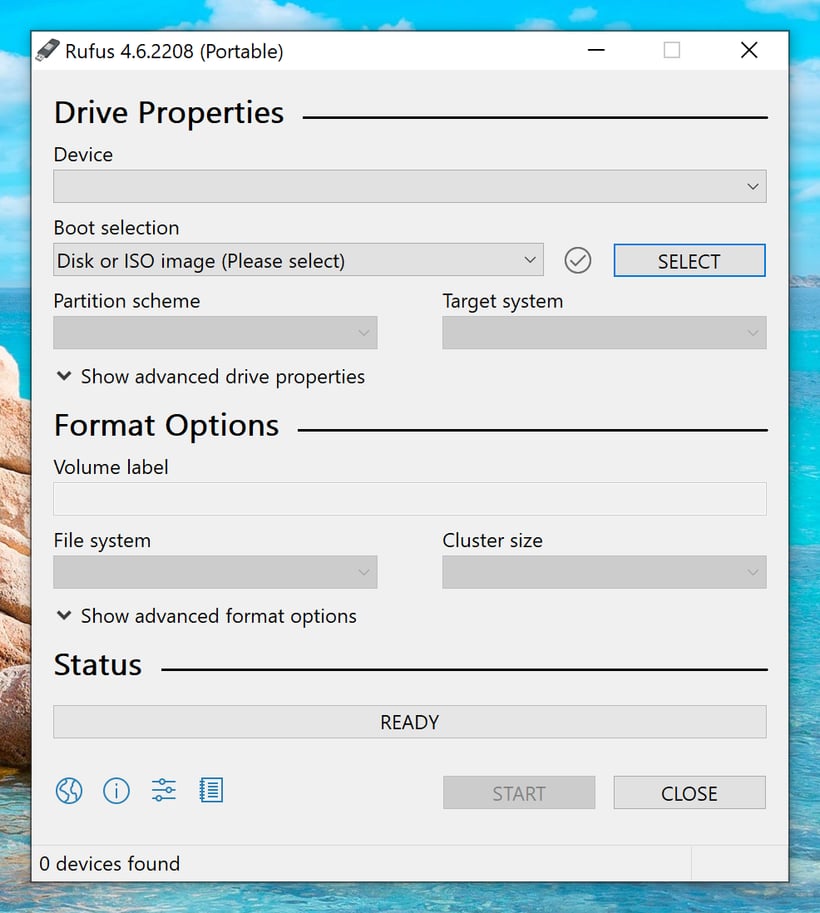
Task: Maximize the Rufus window
Action: click(672, 51)
